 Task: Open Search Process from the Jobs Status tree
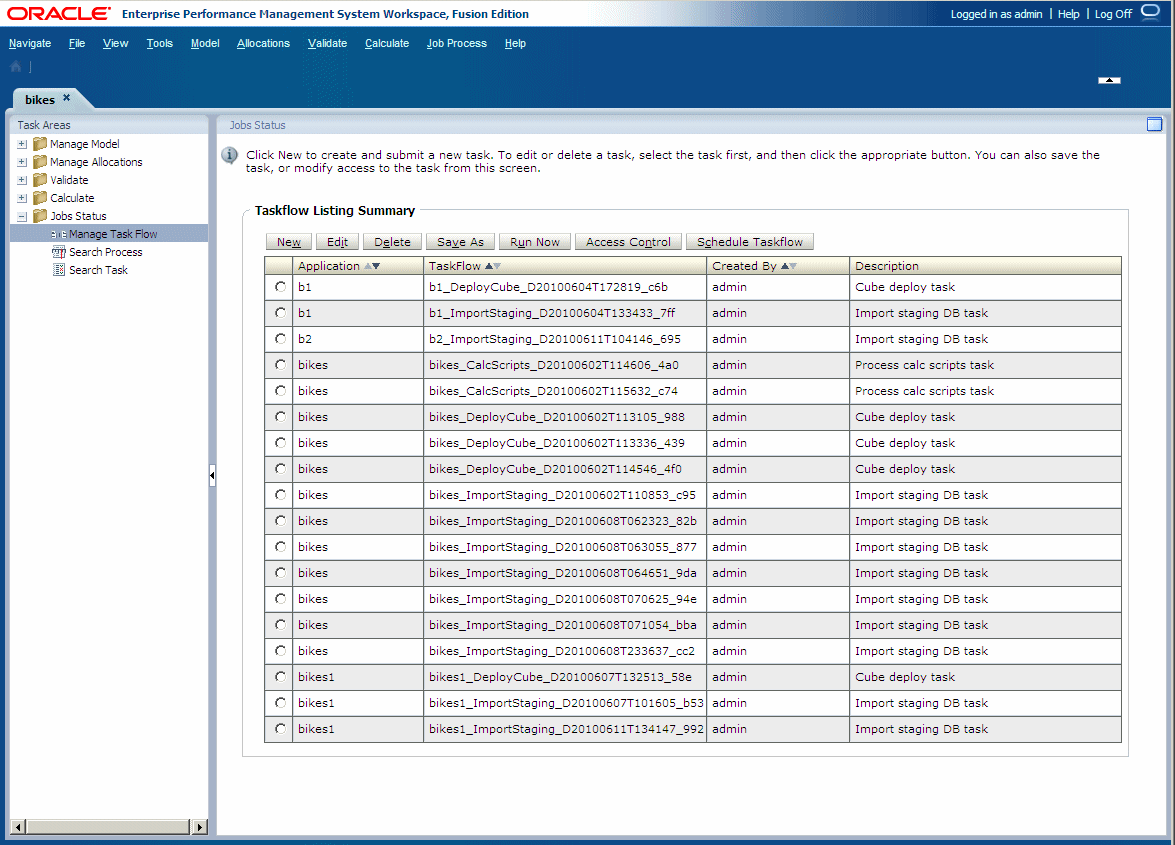click(105, 251)
